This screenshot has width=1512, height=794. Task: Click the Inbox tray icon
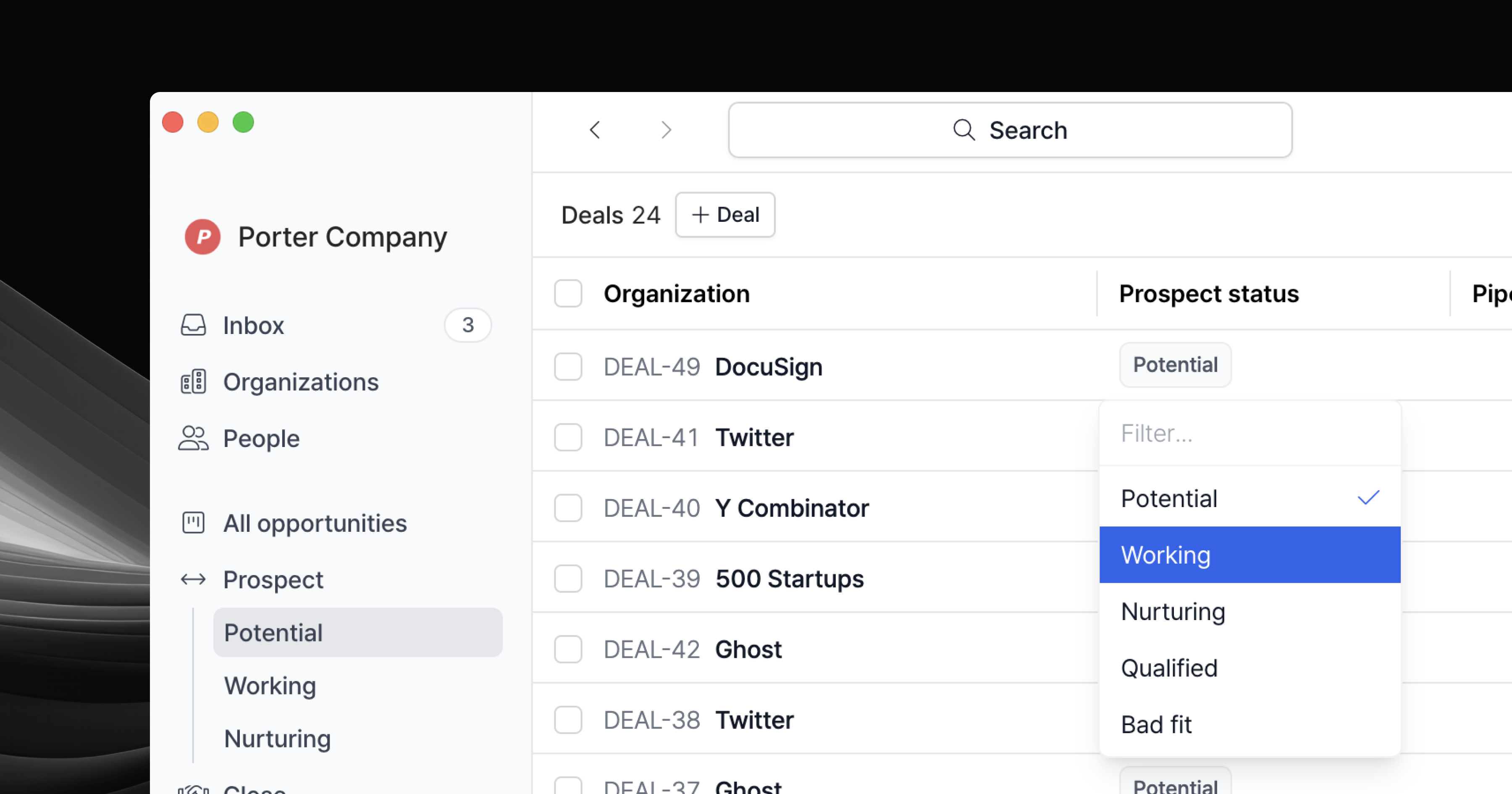[x=193, y=325]
